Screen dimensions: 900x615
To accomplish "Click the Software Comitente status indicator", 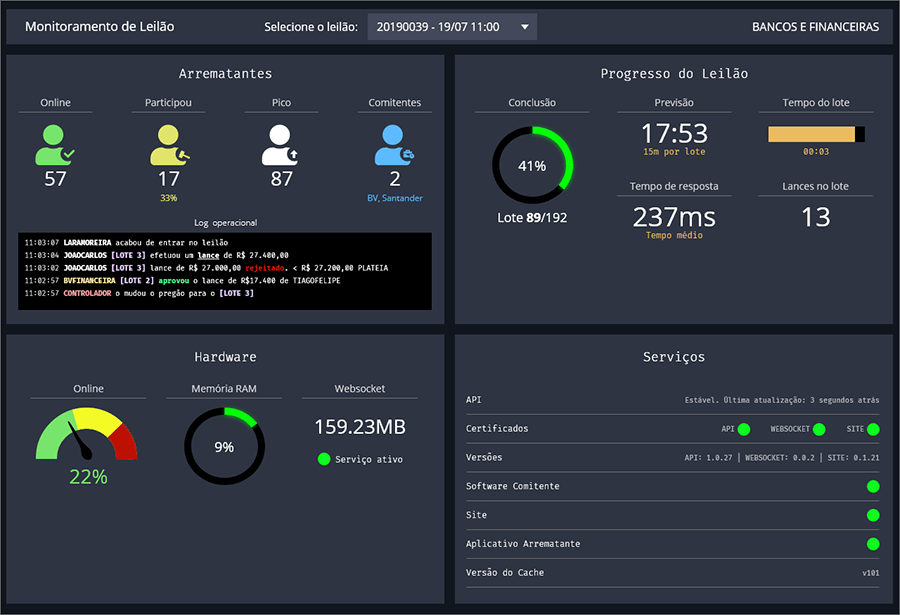I will (x=873, y=486).
